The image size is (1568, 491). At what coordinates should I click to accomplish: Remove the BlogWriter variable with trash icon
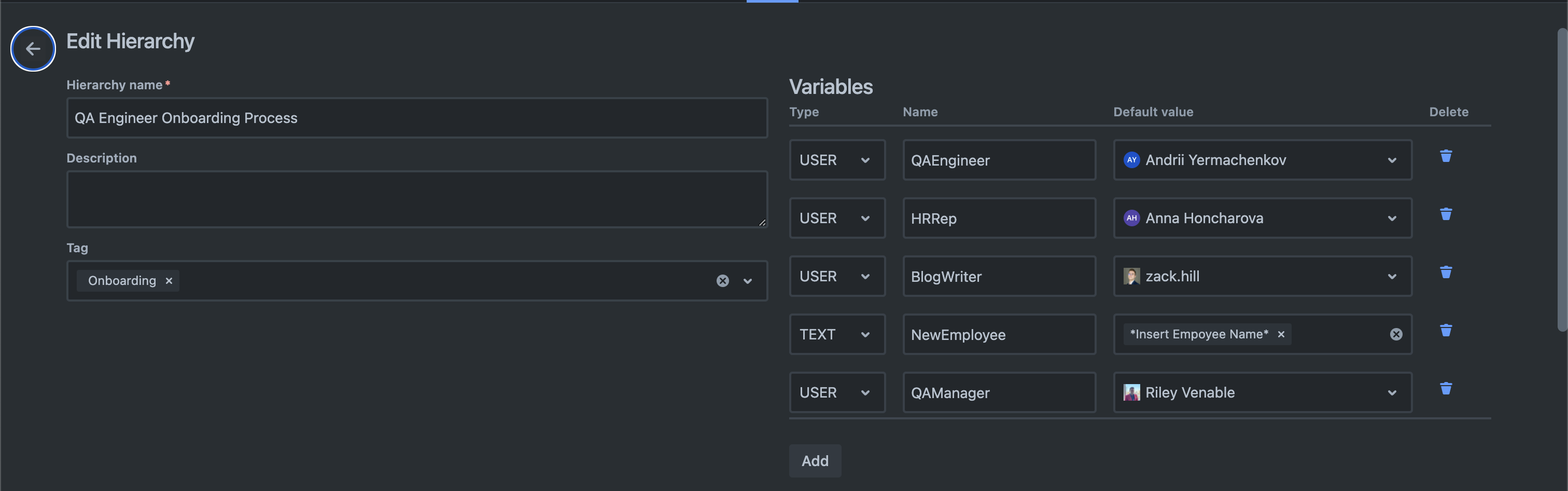1446,272
